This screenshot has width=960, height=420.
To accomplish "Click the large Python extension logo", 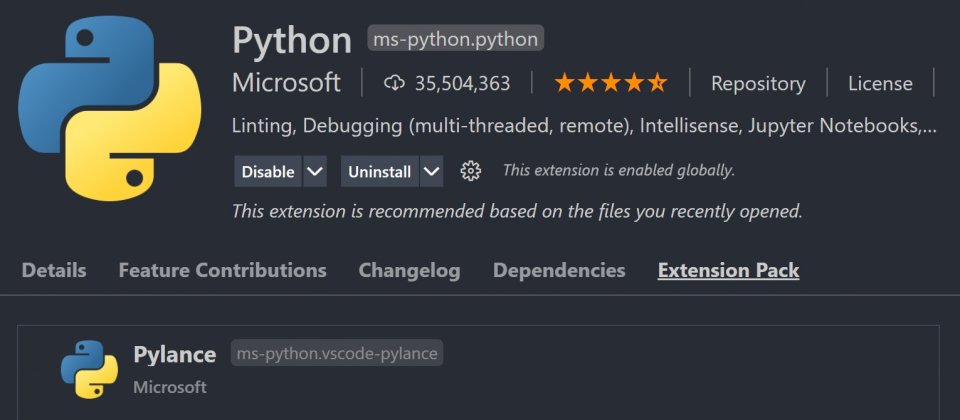I will click(x=110, y=108).
